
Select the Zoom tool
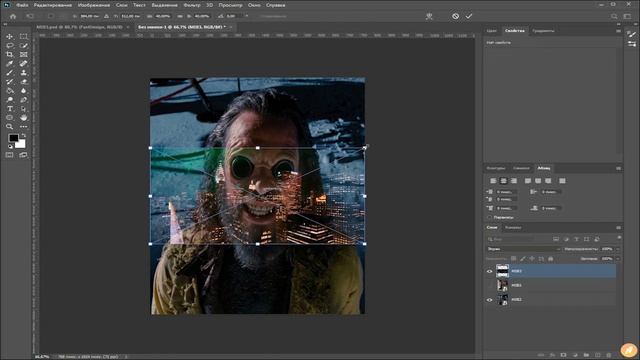point(9,127)
